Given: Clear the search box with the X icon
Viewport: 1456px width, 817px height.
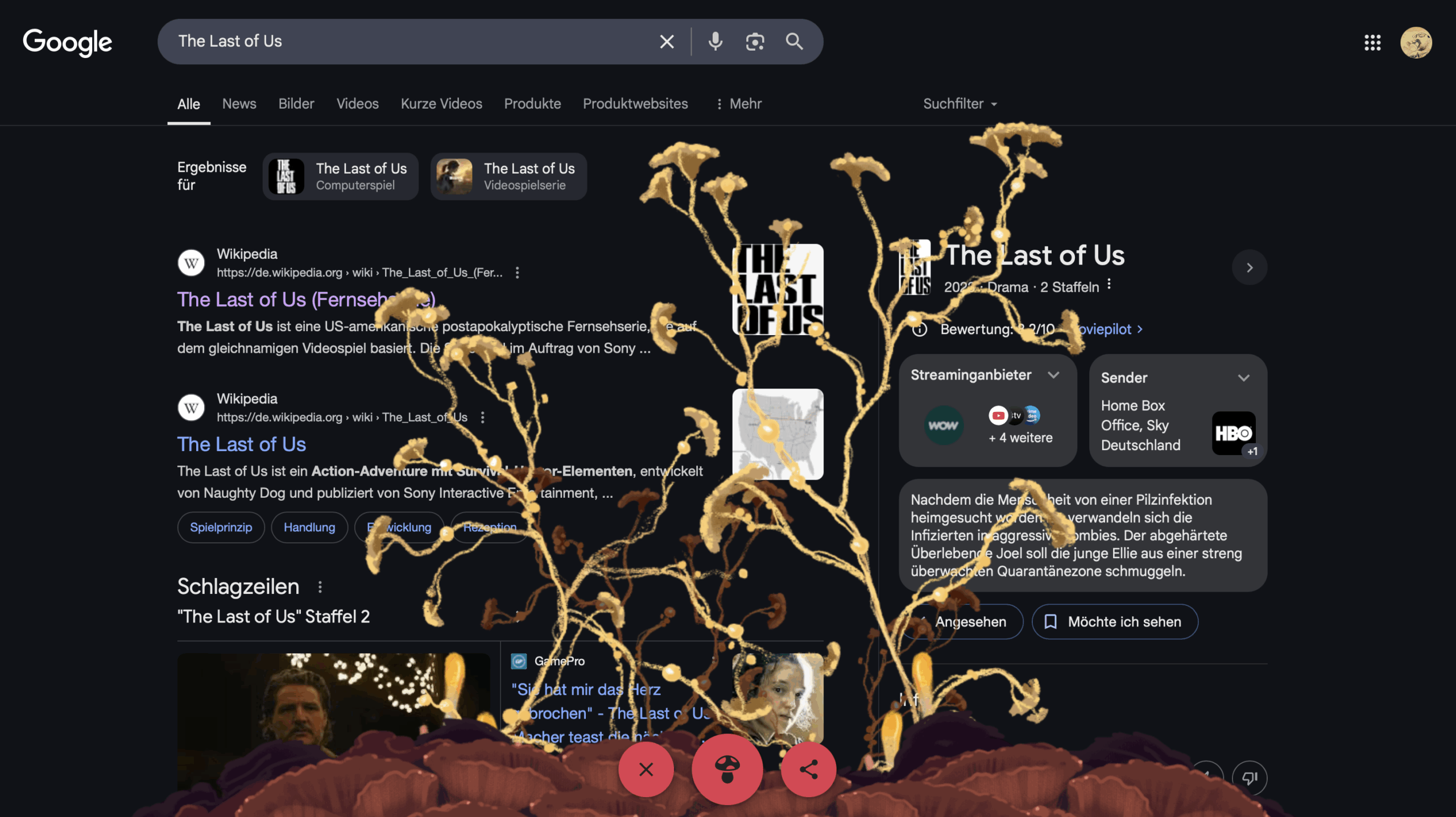Looking at the screenshot, I should pyautogui.click(x=667, y=42).
